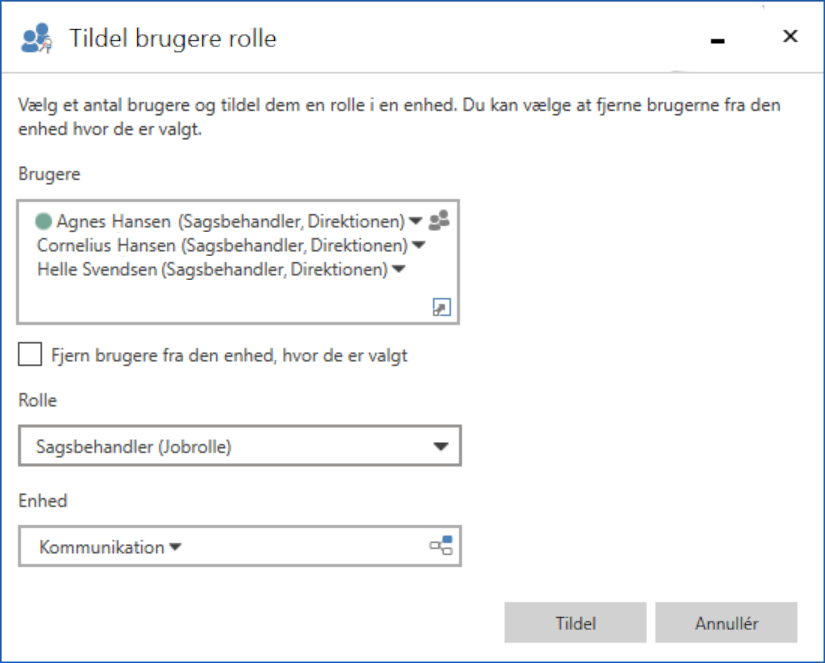Viewport: 825px width, 663px height.
Task: Expand the arrow next to Cornelius Hansen
Action: tap(419, 246)
